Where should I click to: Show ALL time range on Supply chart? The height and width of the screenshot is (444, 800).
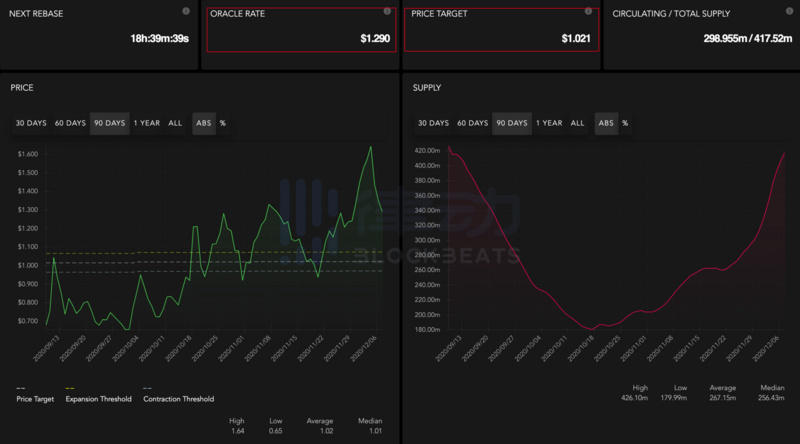(577, 123)
